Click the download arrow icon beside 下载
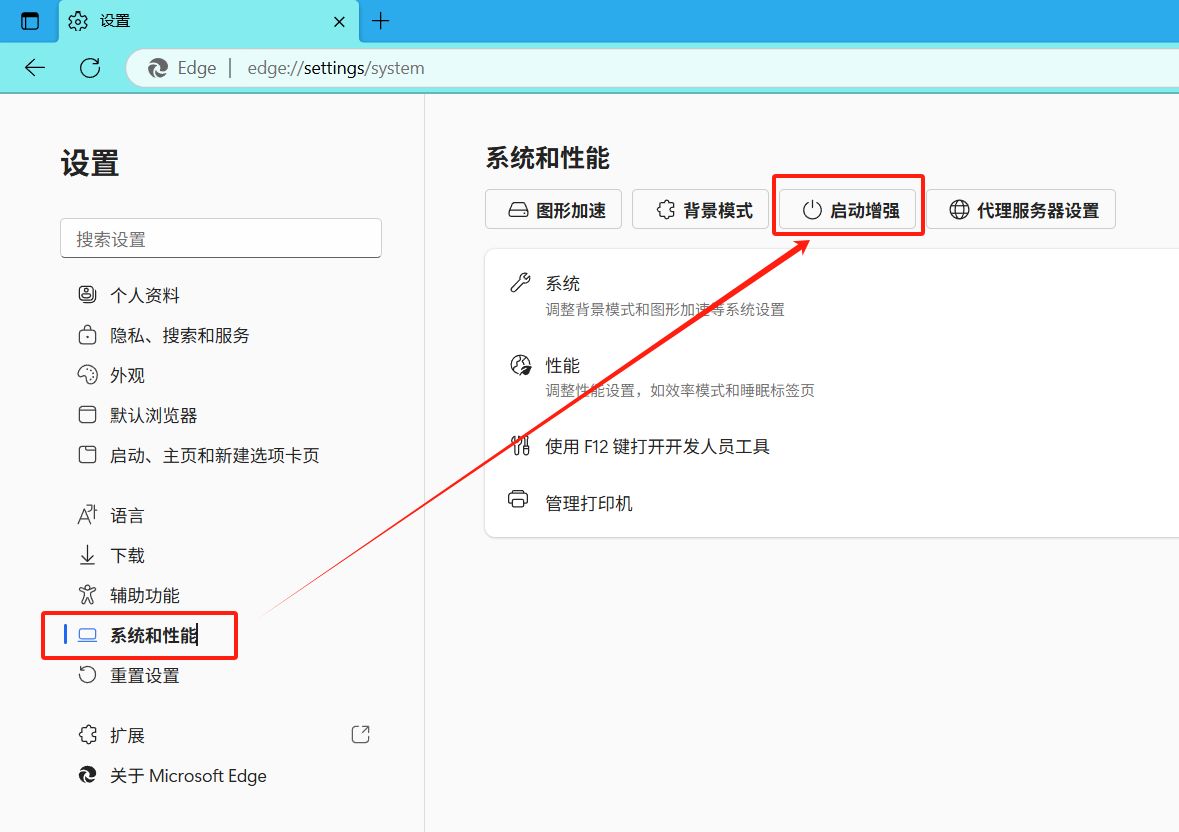 pos(87,555)
